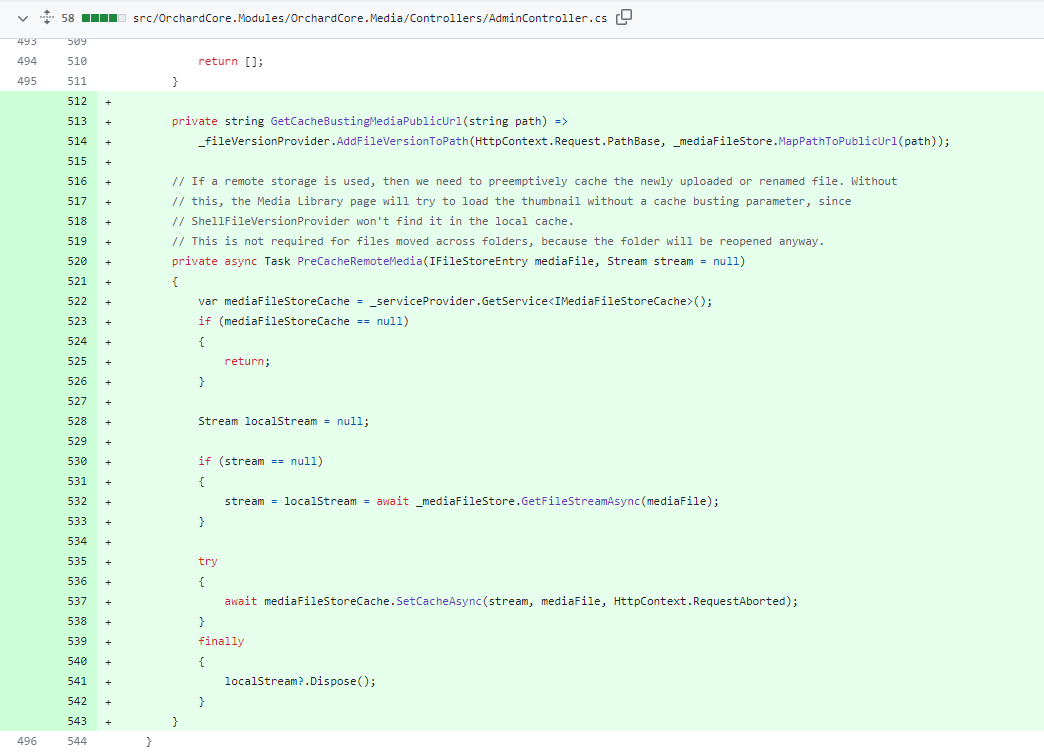Select new line number 543
This screenshot has height=755, width=1044.
(77, 721)
